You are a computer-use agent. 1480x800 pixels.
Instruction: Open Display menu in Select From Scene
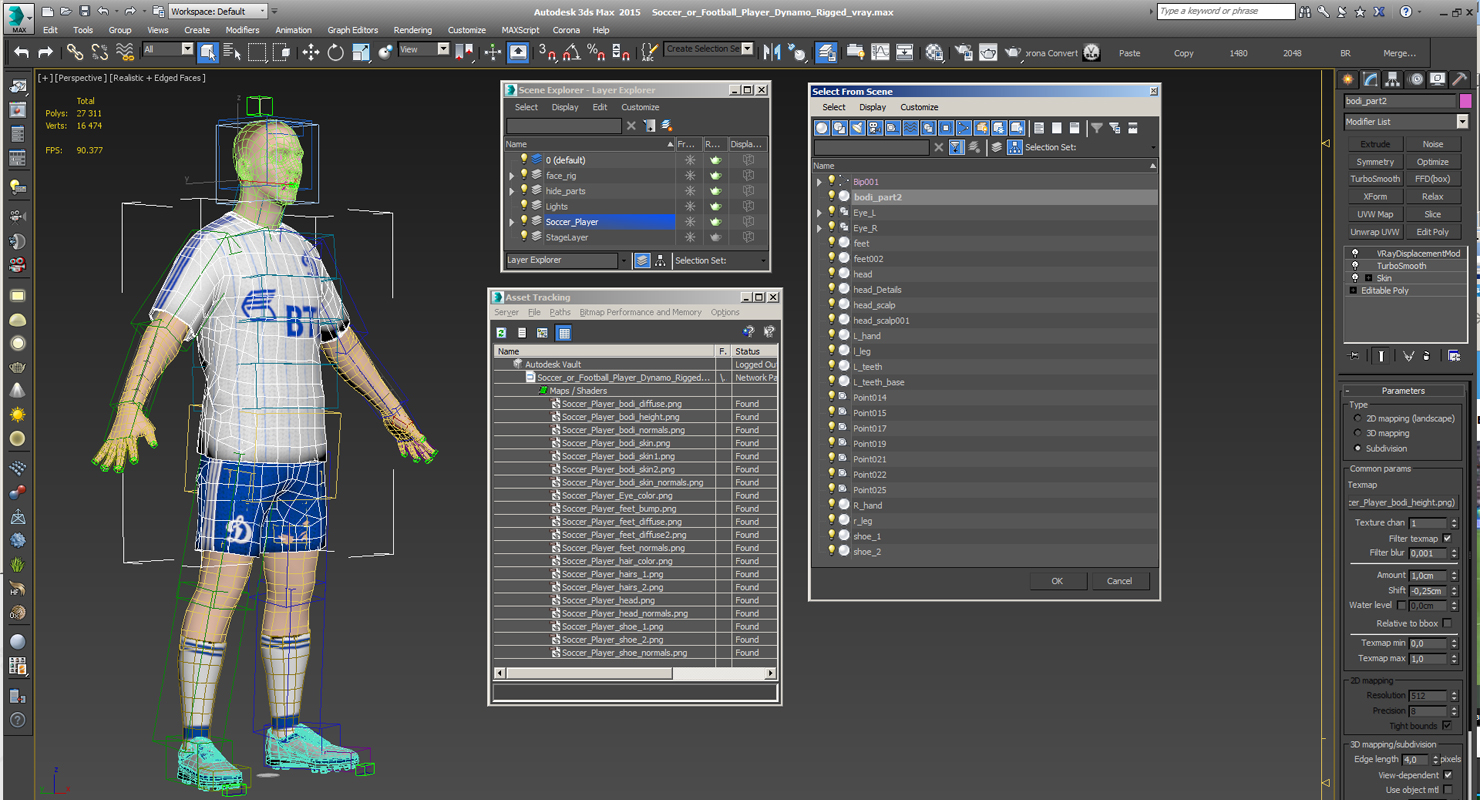tap(872, 107)
